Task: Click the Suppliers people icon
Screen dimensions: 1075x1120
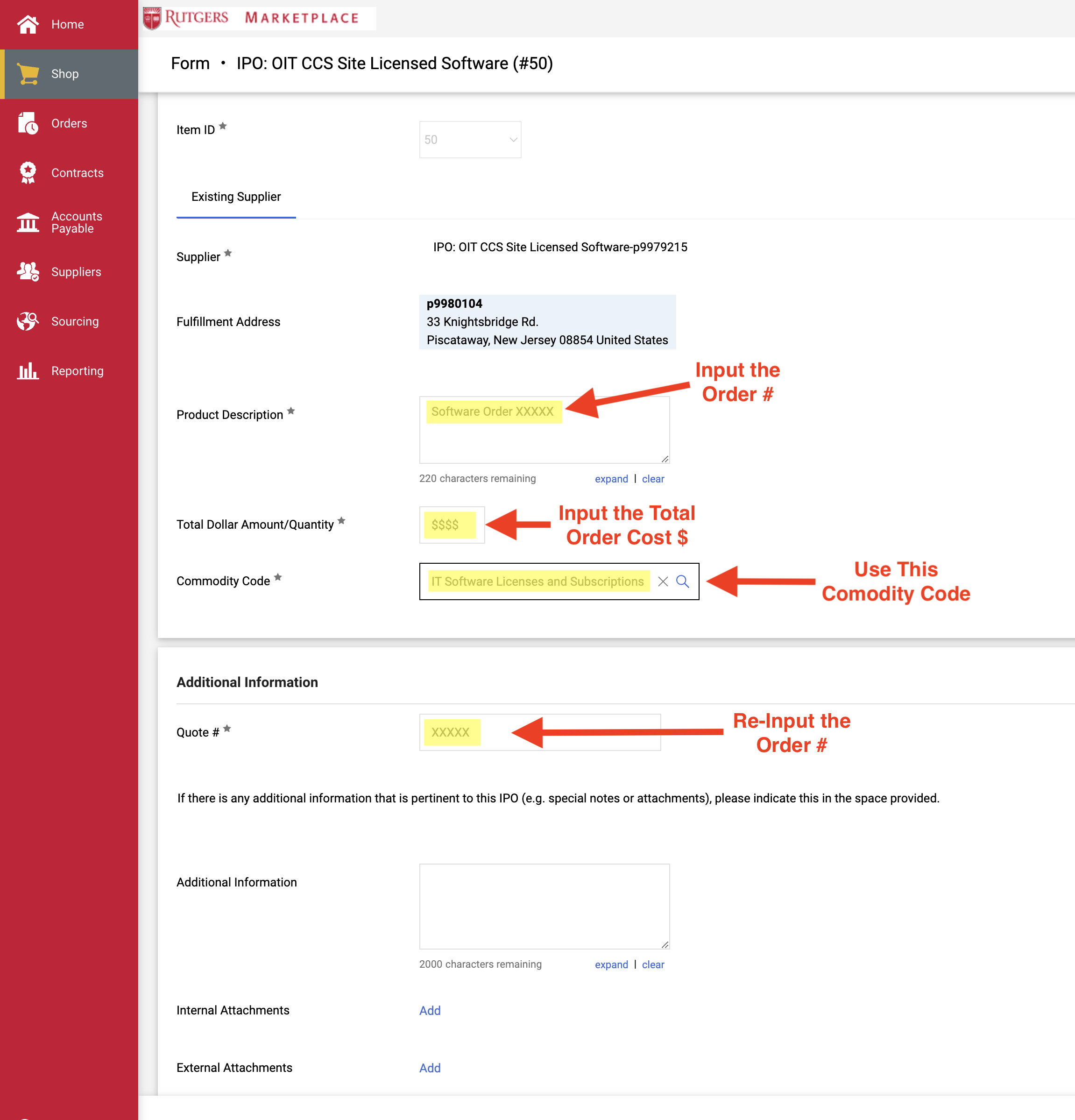Action: (28, 272)
